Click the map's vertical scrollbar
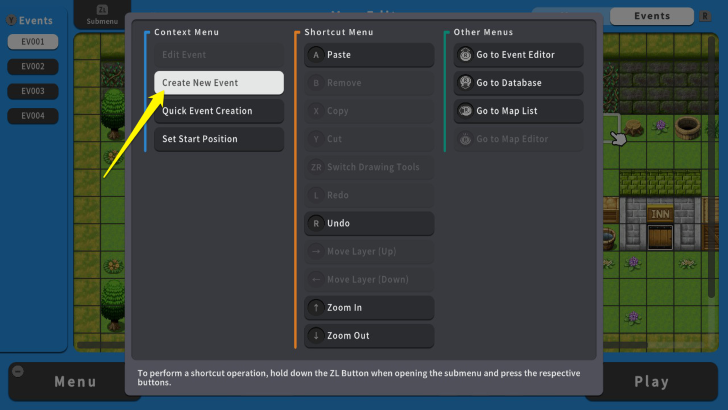 tap(711, 167)
